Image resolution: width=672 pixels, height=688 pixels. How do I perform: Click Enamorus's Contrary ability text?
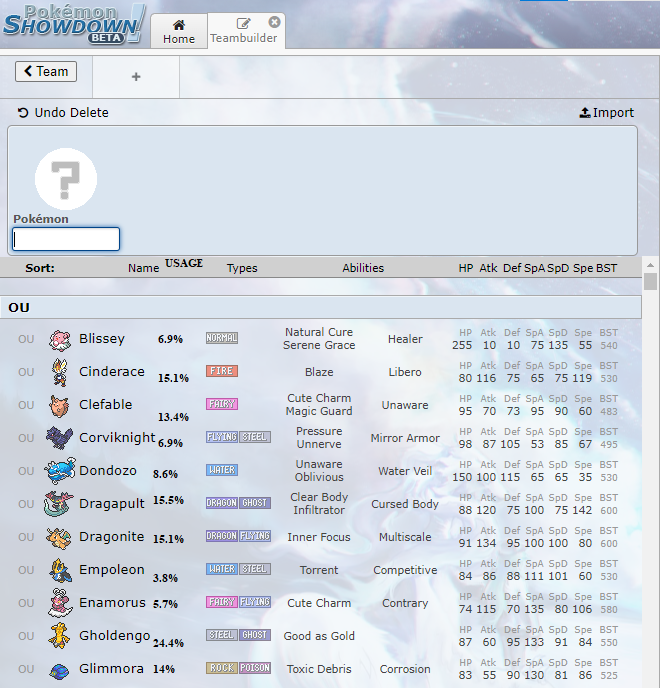click(x=405, y=603)
